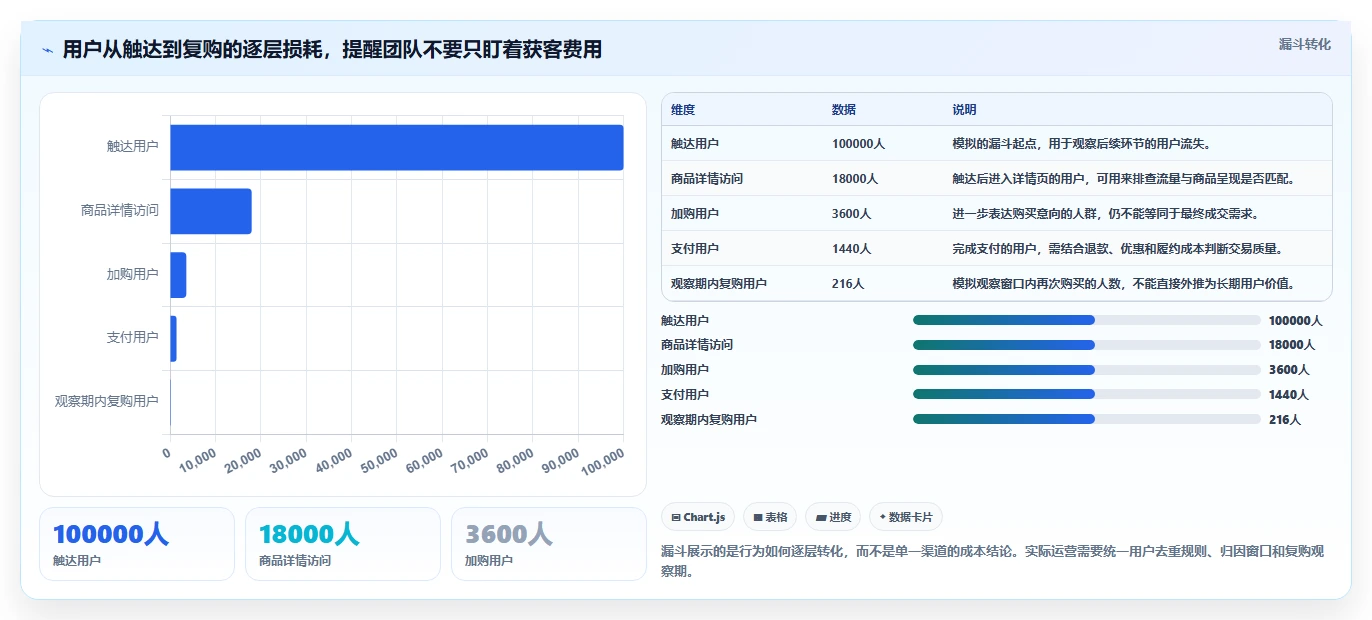The width and height of the screenshot is (1372, 620).
Task: Click the 商品详情访问 bar in the chart
Action: click(x=211, y=211)
